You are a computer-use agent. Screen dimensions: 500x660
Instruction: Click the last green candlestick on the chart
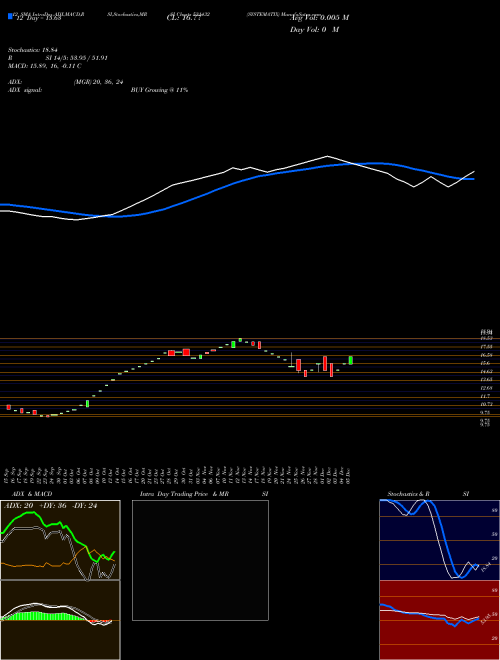coord(351,360)
